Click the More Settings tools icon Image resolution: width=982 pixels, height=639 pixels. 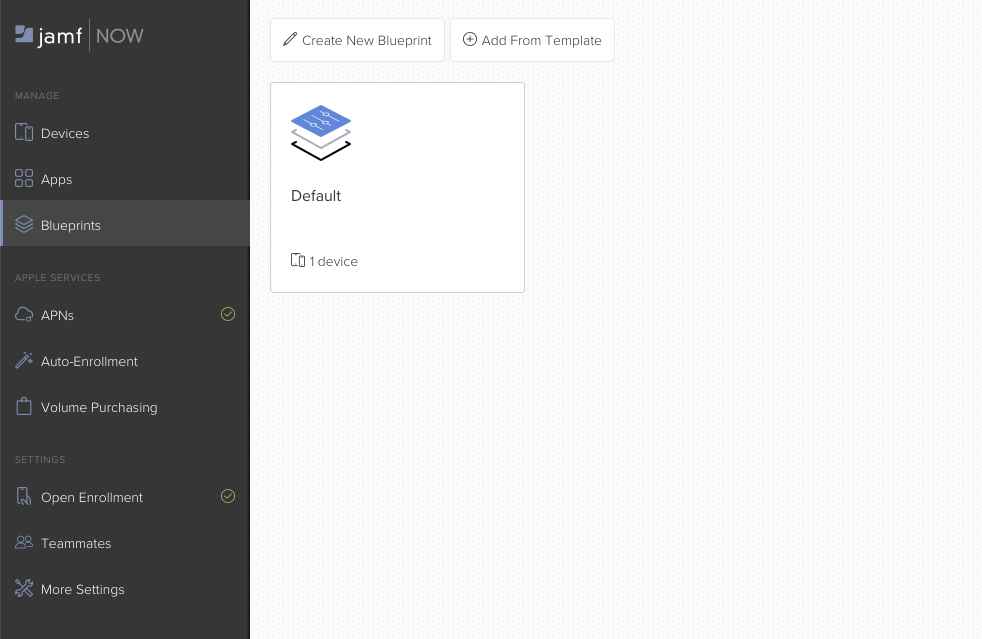click(x=24, y=589)
